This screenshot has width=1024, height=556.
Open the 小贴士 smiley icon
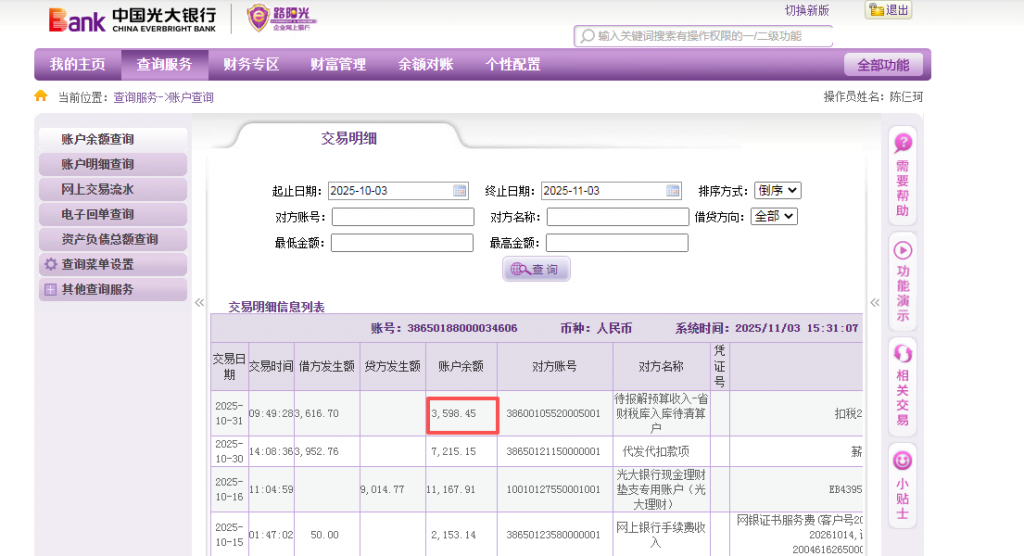coord(902,461)
